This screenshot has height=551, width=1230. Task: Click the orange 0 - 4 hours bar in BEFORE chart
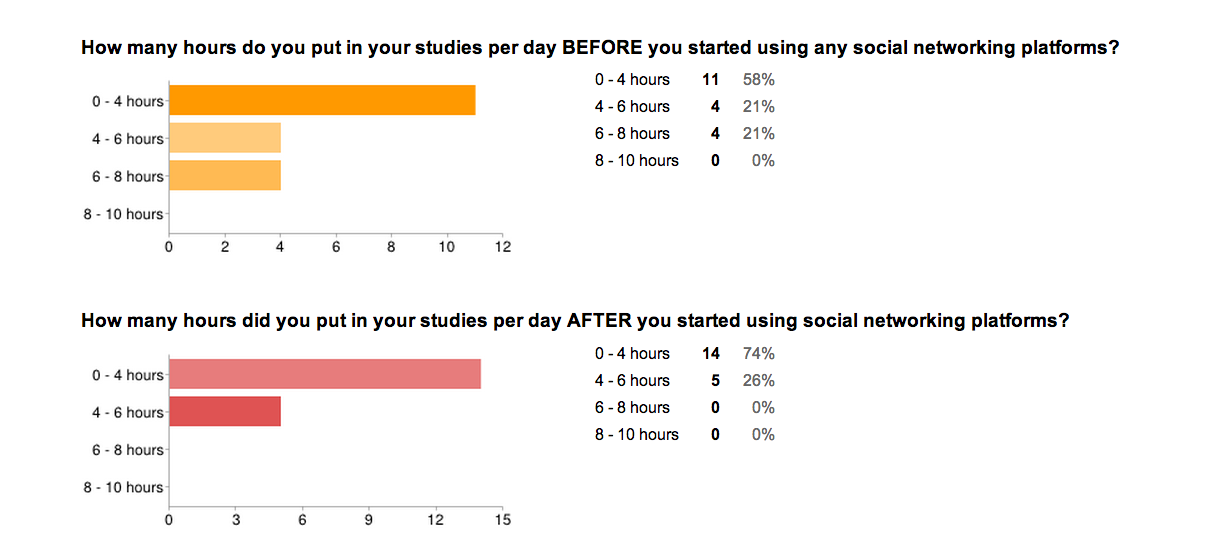[x=322, y=101]
